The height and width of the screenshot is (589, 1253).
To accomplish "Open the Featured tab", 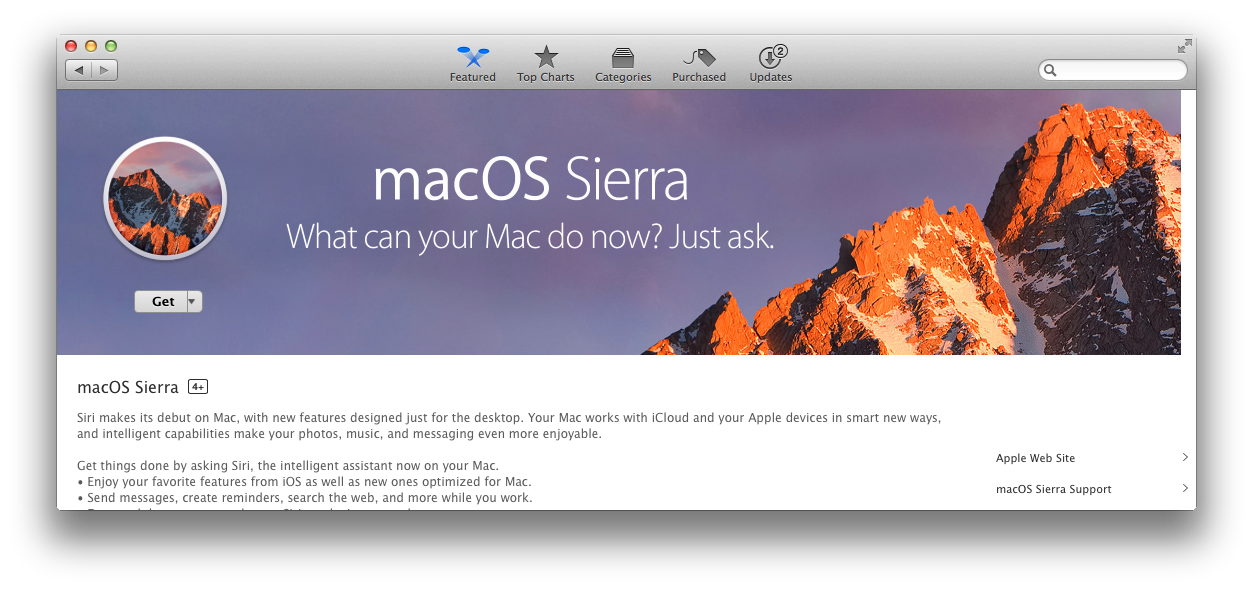I will coord(472,64).
